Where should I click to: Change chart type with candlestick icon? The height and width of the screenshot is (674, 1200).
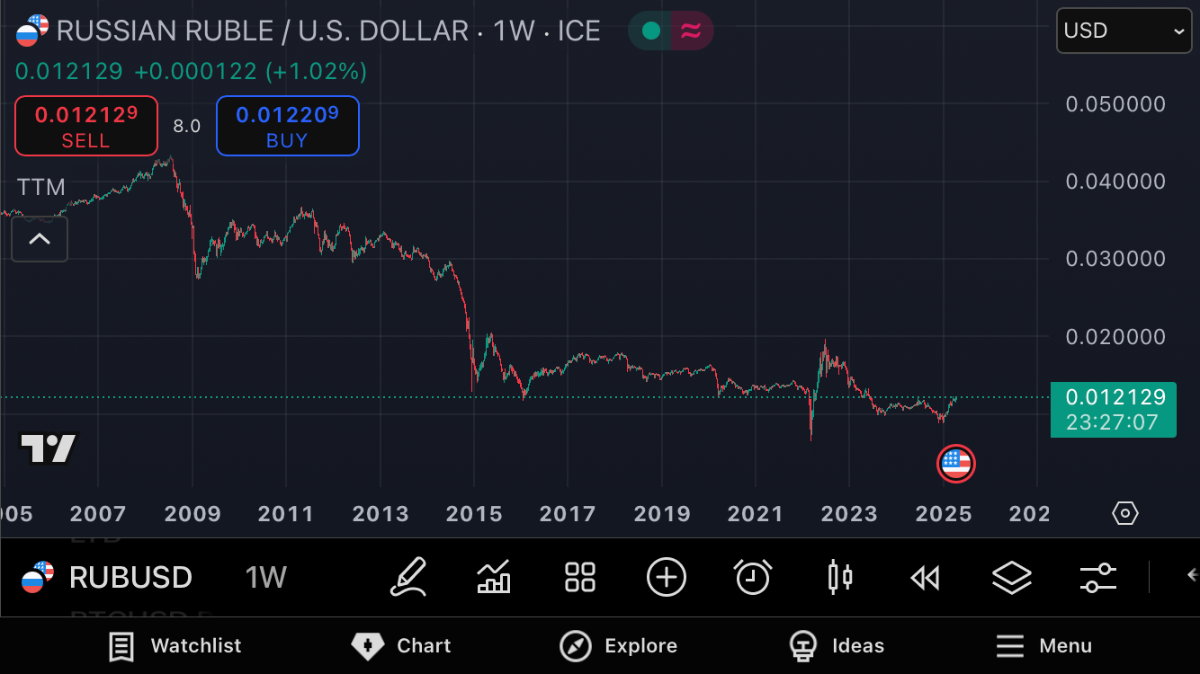click(840, 577)
